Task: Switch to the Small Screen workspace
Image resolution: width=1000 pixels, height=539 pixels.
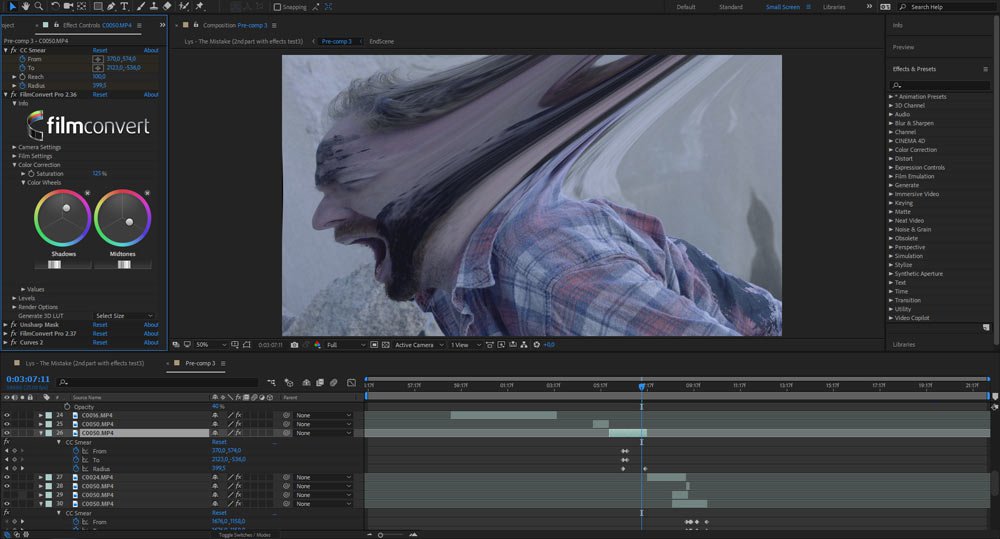Action: pos(782,7)
